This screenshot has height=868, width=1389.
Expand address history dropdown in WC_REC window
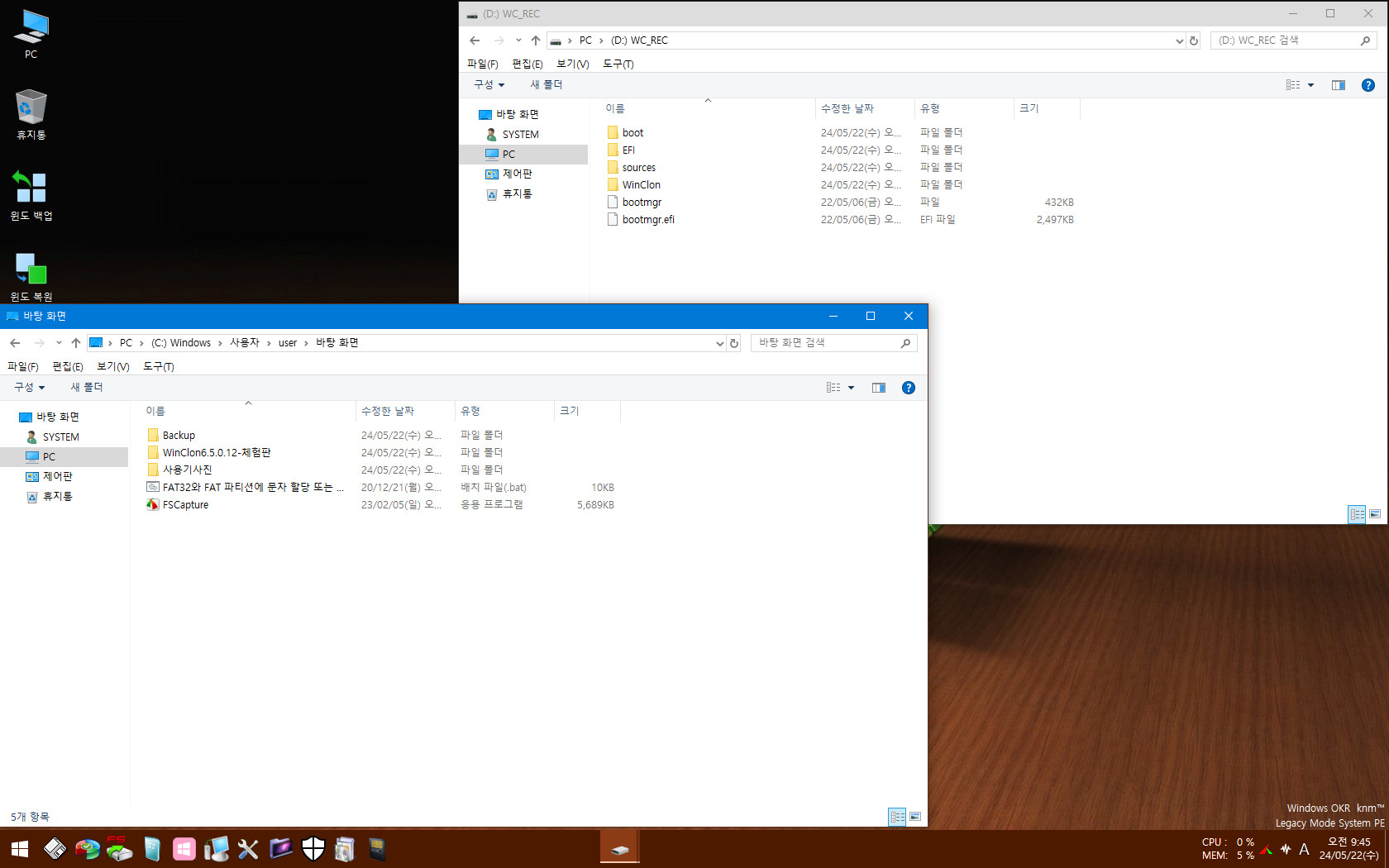[x=1179, y=41]
